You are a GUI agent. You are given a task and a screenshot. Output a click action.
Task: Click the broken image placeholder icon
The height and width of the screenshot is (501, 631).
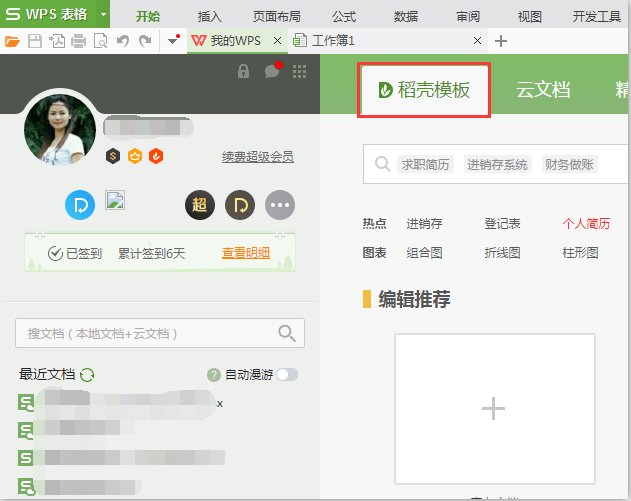(115, 200)
